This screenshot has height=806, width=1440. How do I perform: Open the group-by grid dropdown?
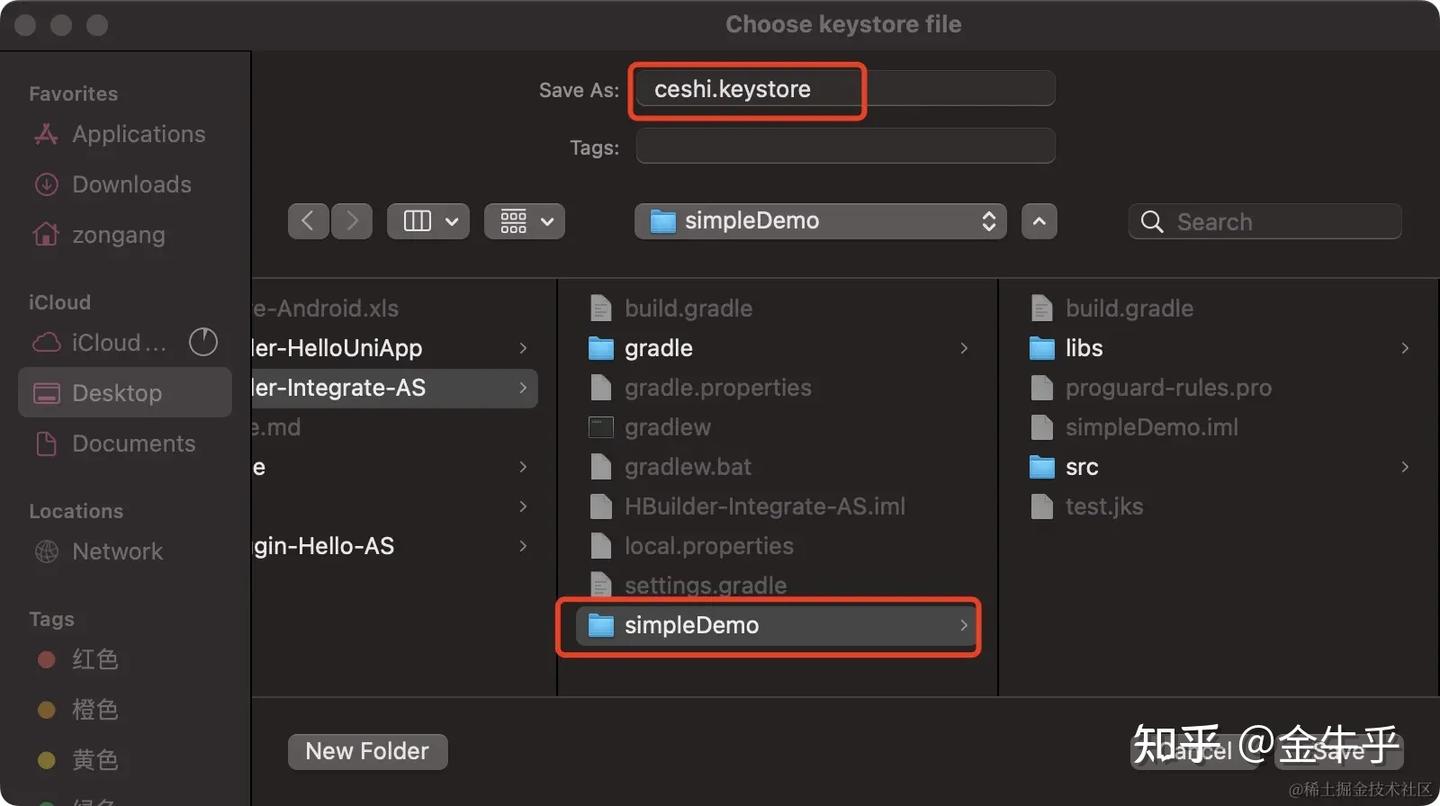pyautogui.click(x=524, y=221)
